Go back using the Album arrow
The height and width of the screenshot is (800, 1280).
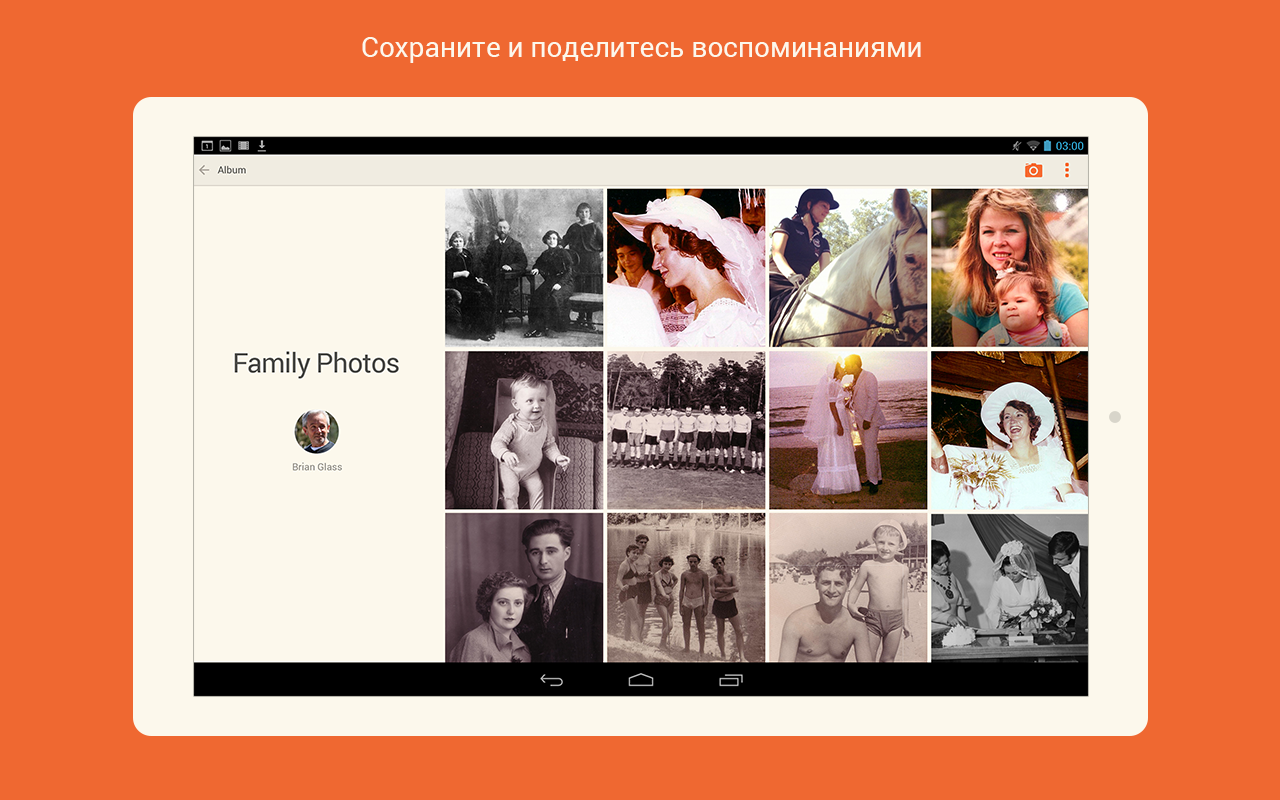pos(204,170)
